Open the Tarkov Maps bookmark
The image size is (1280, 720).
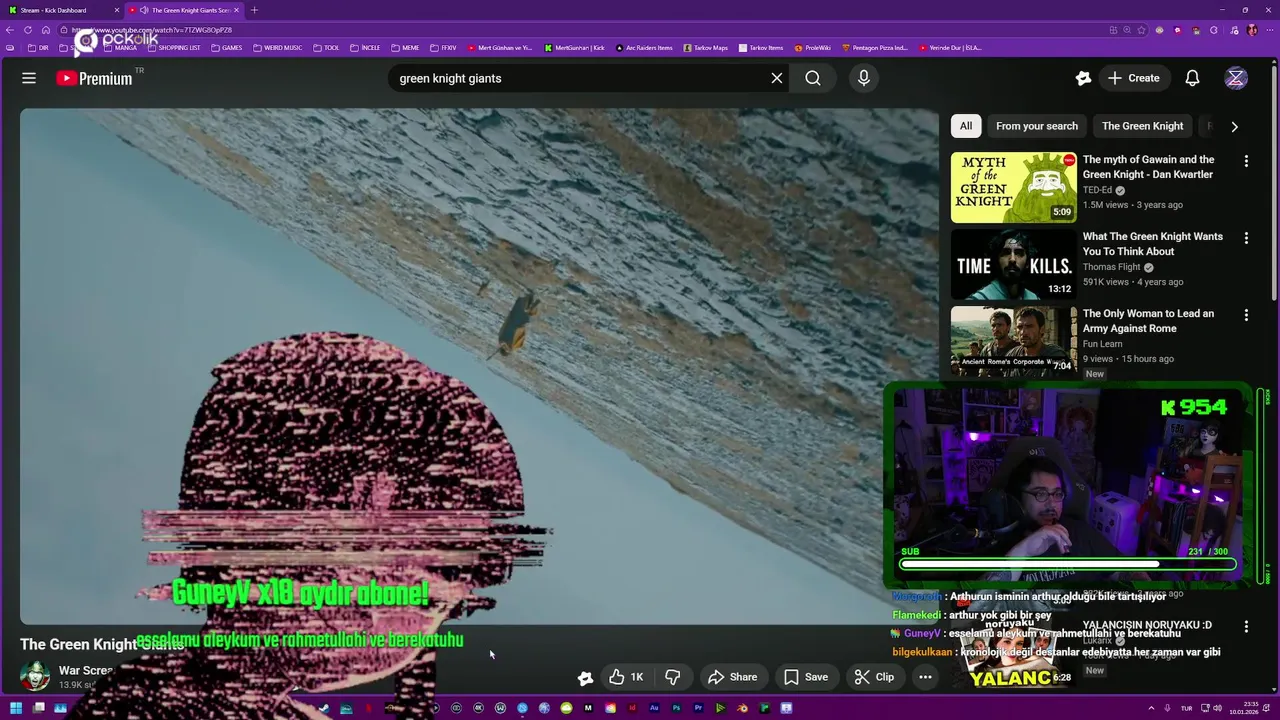coord(704,47)
